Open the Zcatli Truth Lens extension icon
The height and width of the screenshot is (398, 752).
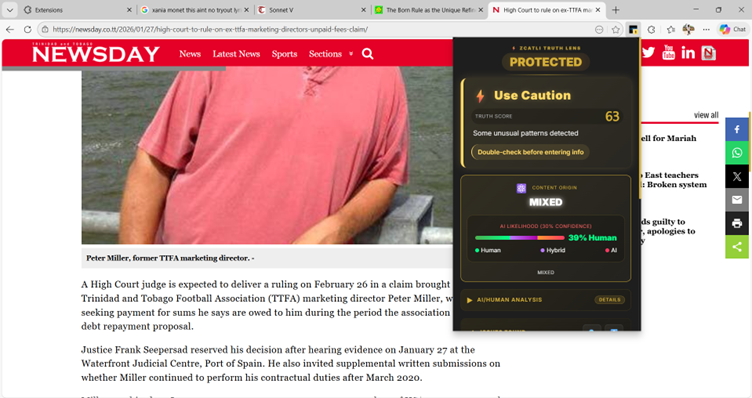[x=633, y=29]
